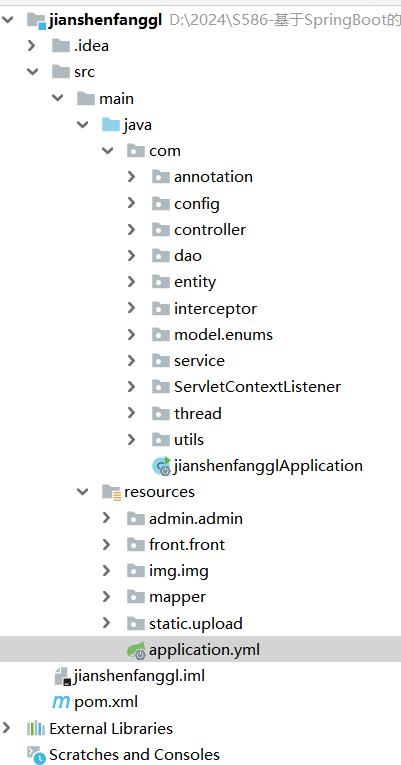Expand the mapper folder
401x765 pixels.
click(106, 596)
